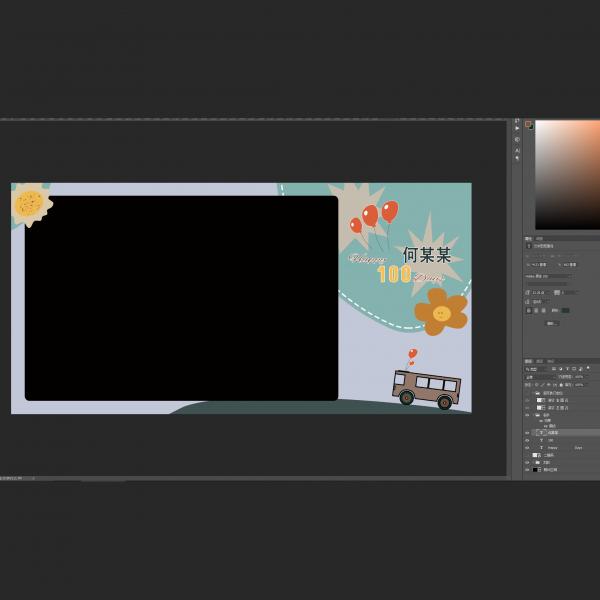
Task: Click the brown bus on the canvas
Action: coord(426,387)
